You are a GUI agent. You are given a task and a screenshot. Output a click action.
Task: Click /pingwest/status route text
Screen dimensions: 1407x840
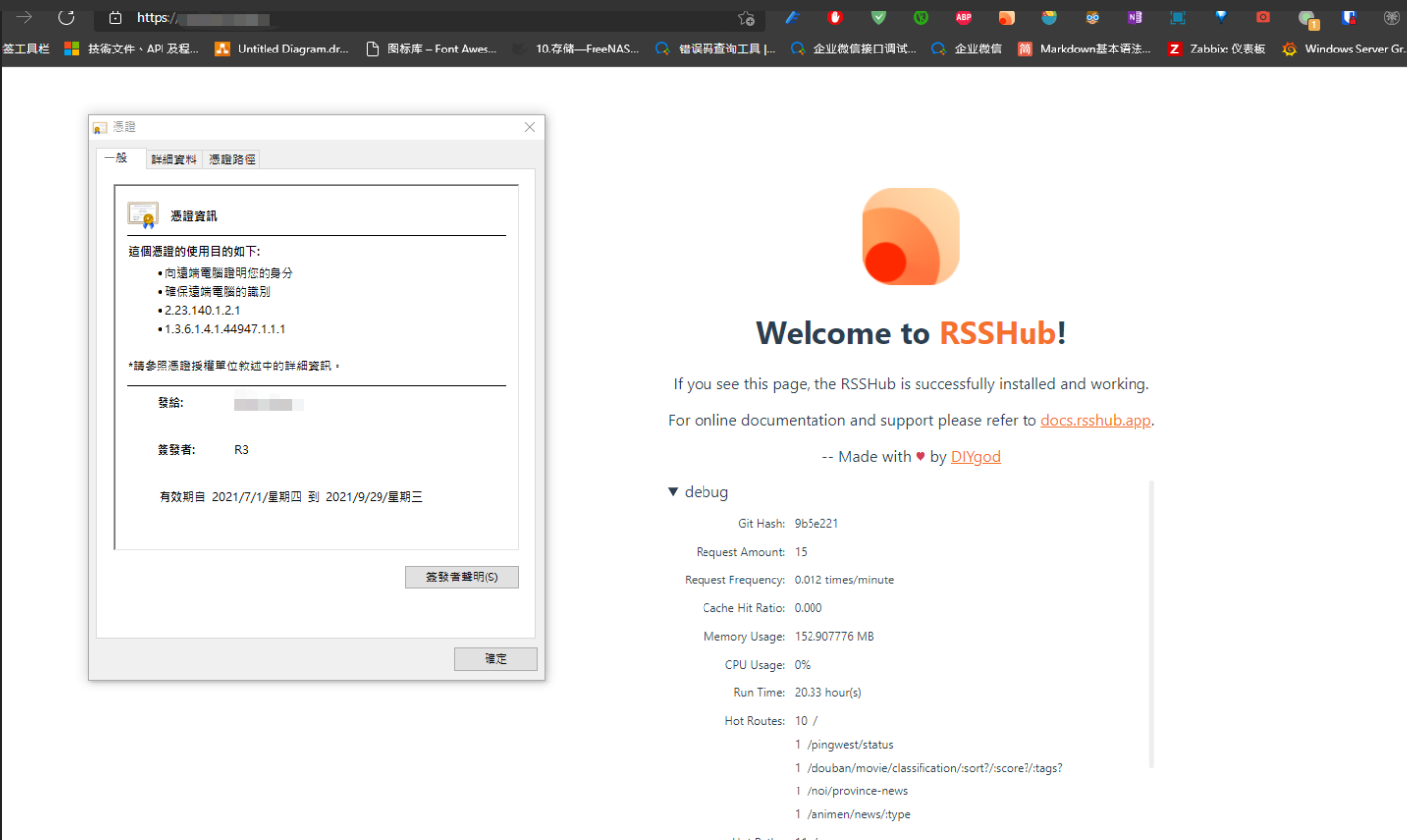[850, 744]
